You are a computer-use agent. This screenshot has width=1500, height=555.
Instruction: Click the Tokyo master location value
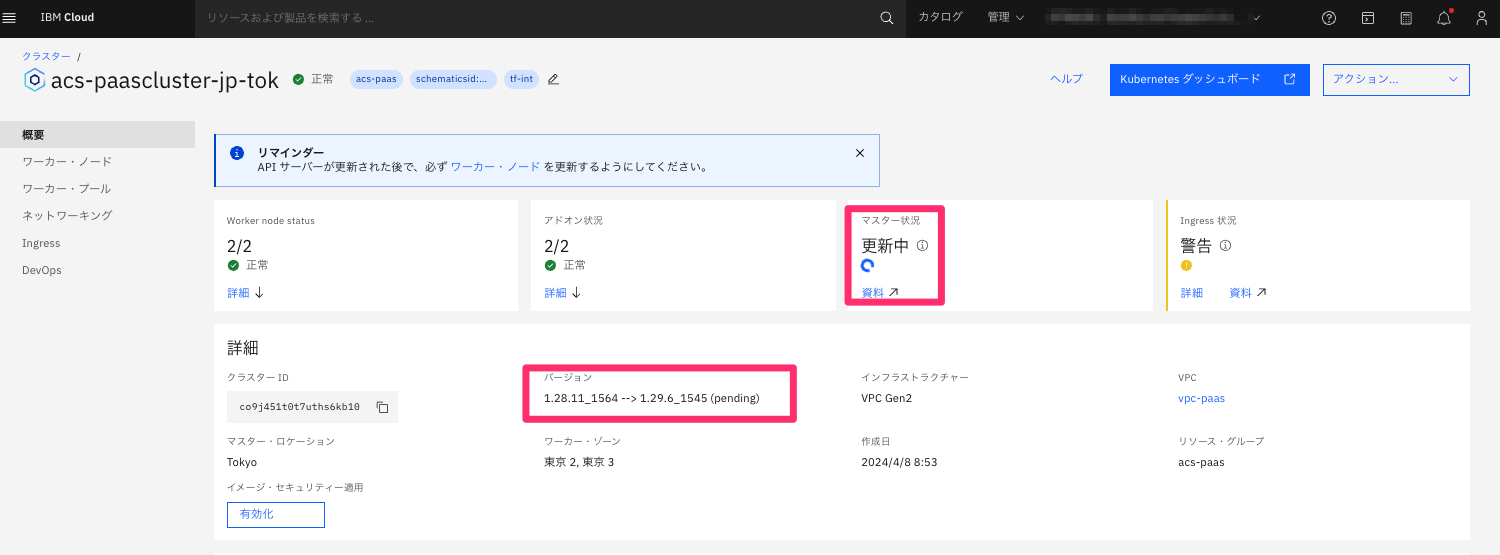click(242, 462)
